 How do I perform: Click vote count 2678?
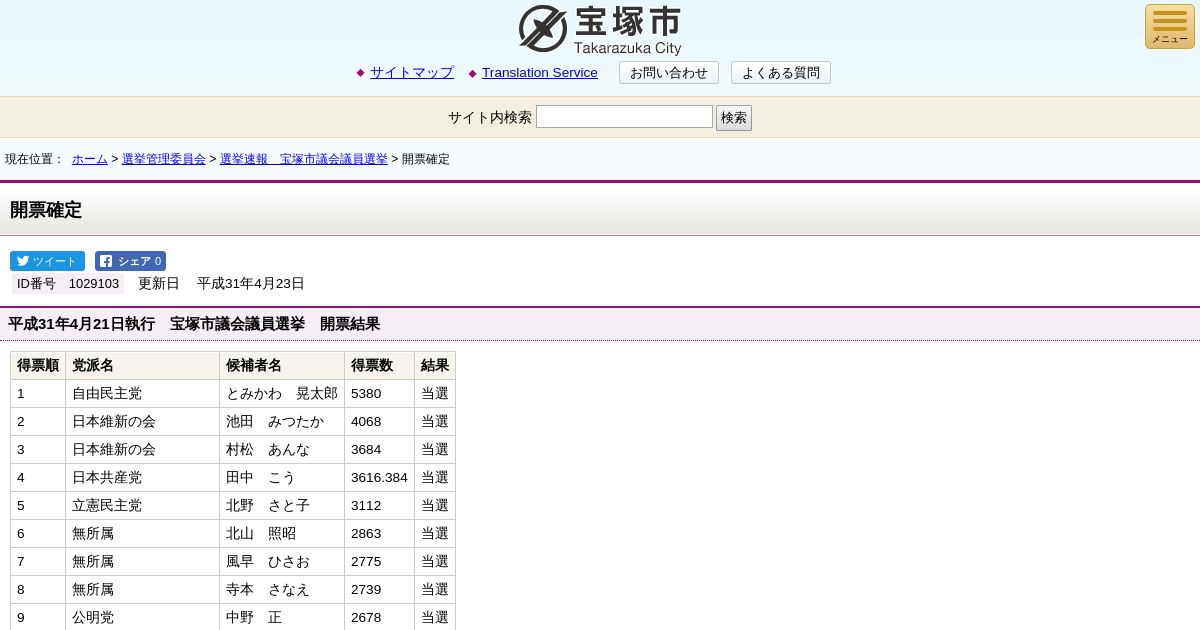click(380, 617)
